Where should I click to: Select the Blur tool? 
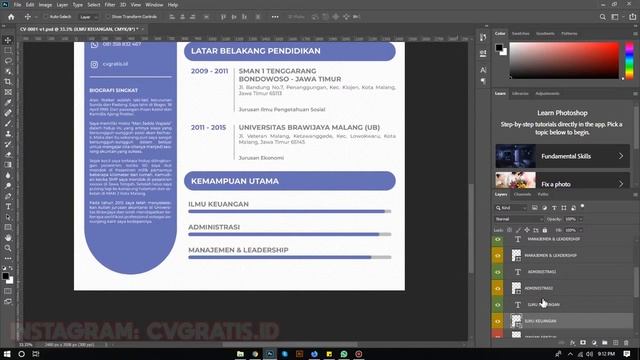(8, 176)
